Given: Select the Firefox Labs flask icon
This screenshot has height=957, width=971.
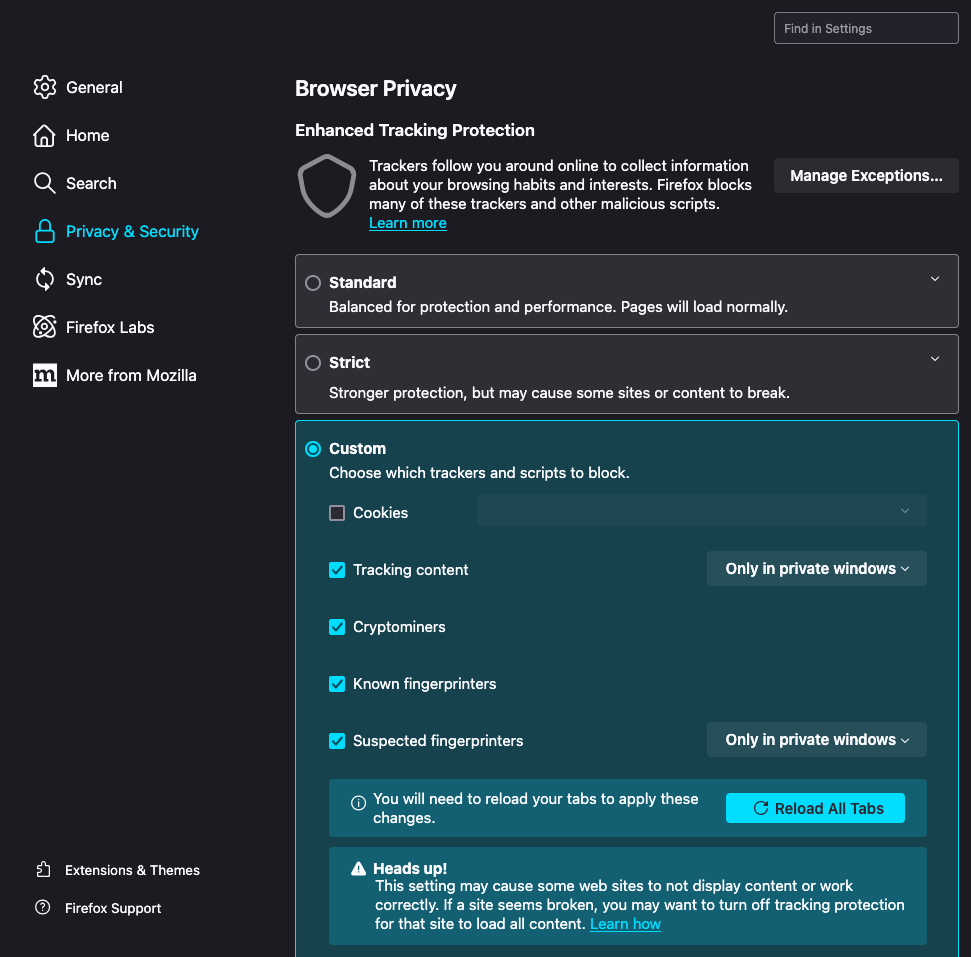Looking at the screenshot, I should click(x=45, y=327).
